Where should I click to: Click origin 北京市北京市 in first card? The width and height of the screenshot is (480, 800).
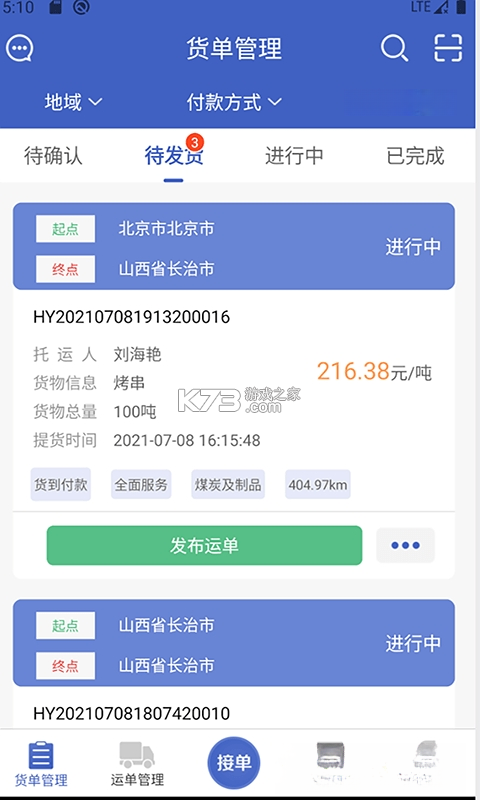(166, 229)
